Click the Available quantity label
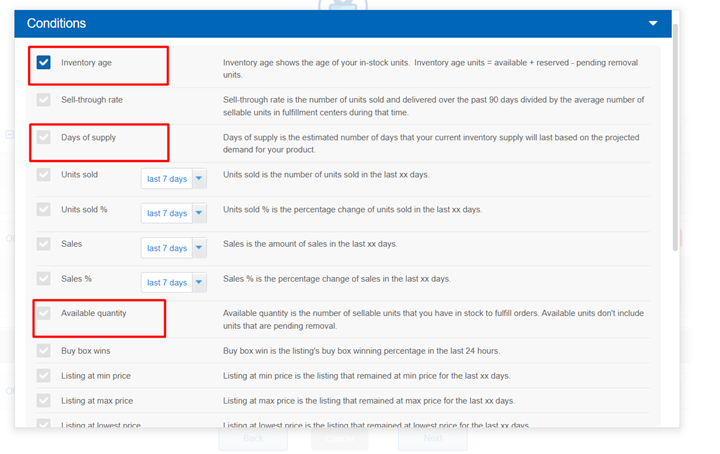Image resolution: width=720 pixels, height=454 pixels. click(x=94, y=313)
